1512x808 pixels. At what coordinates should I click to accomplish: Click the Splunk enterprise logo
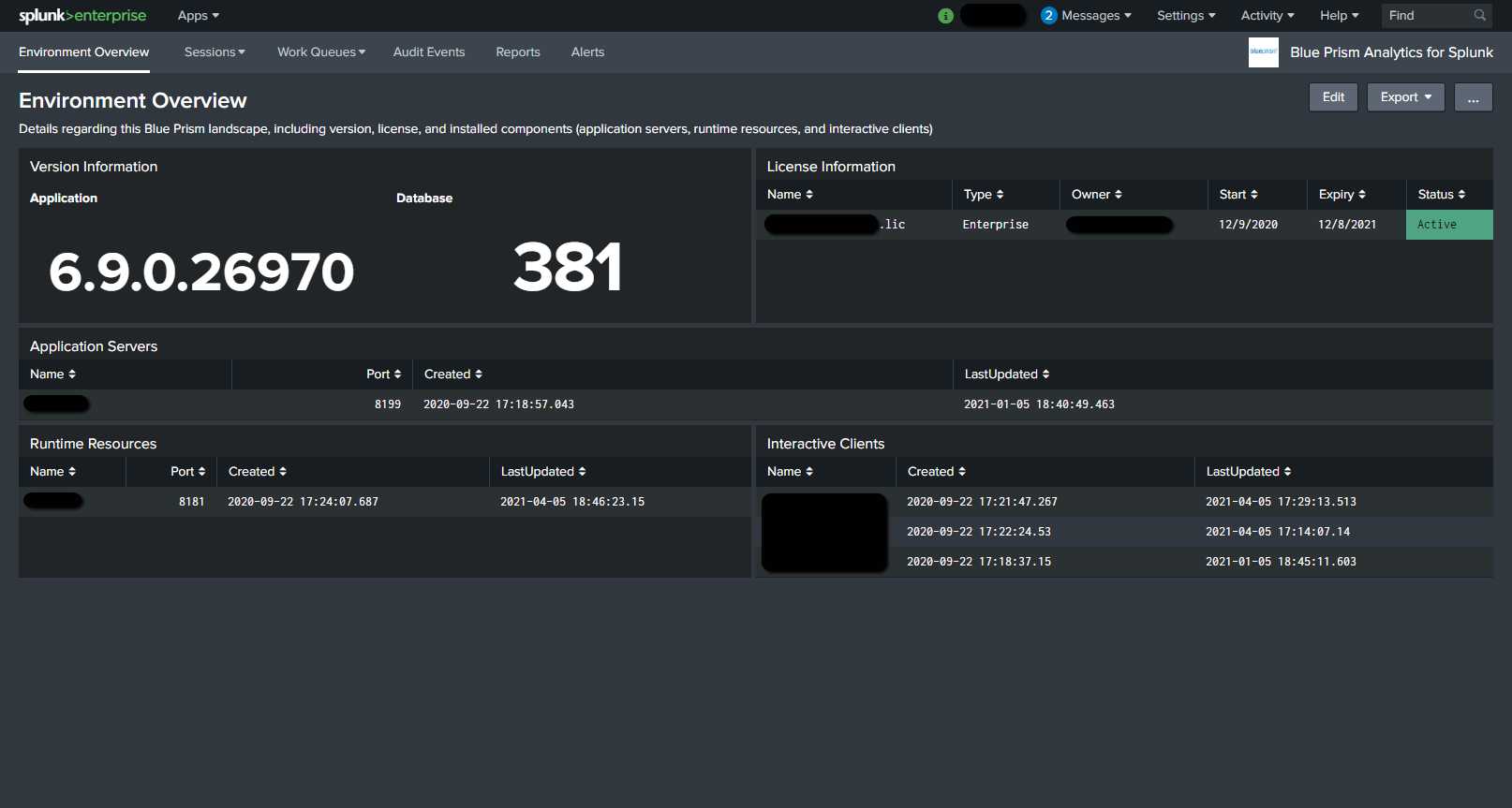pos(82,16)
